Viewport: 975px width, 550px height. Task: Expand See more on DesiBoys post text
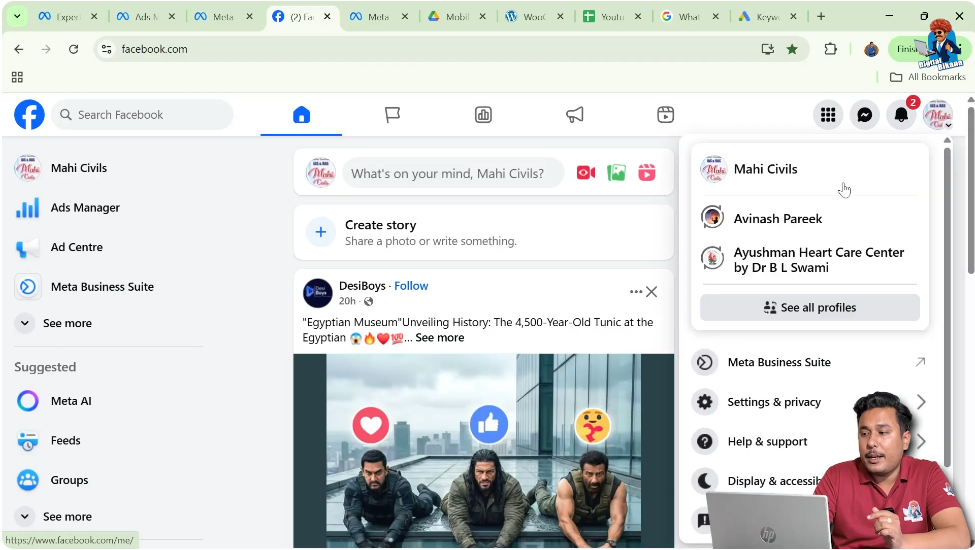pos(440,337)
